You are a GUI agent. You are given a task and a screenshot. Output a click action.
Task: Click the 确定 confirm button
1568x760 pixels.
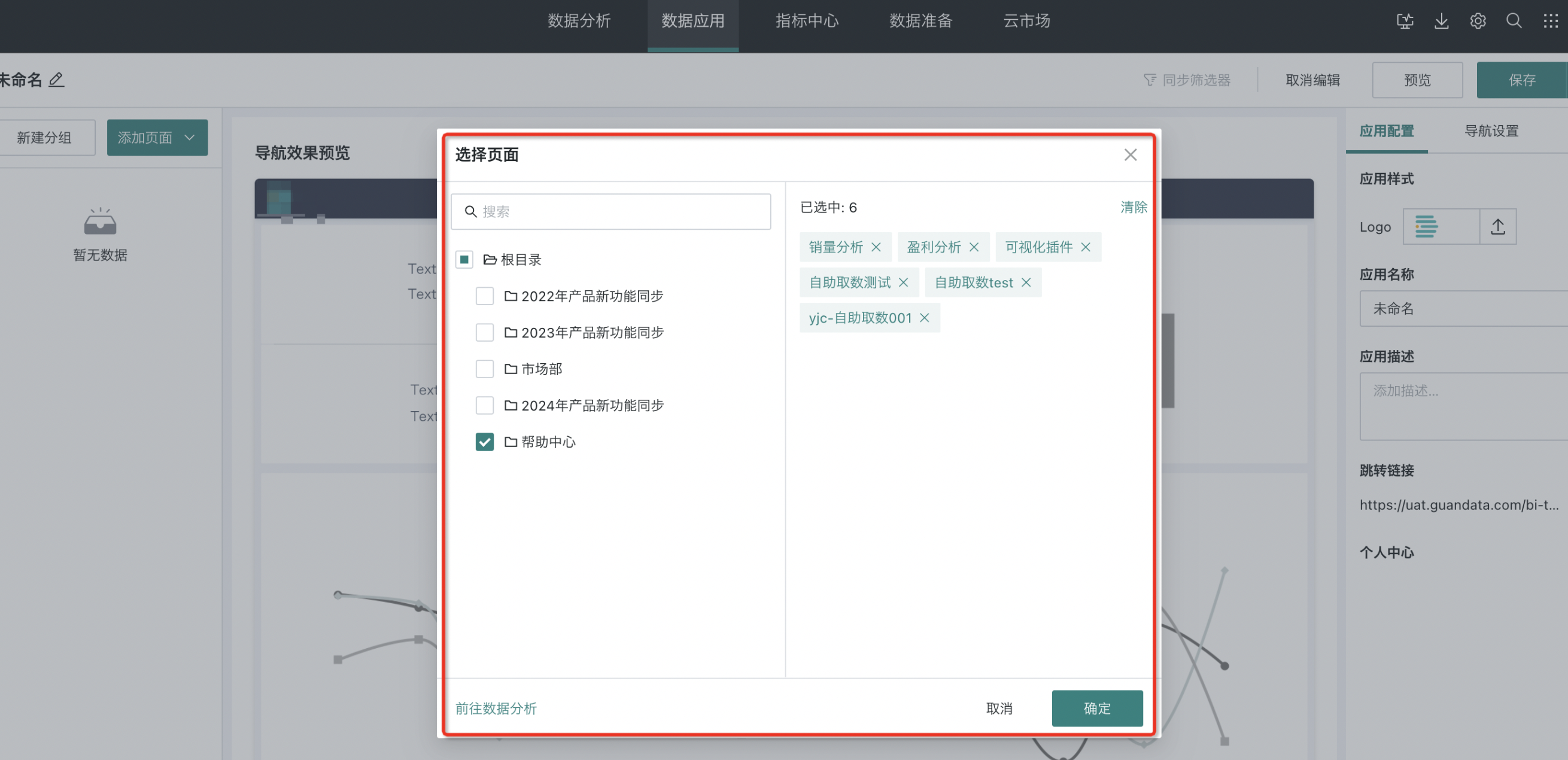(x=1097, y=709)
